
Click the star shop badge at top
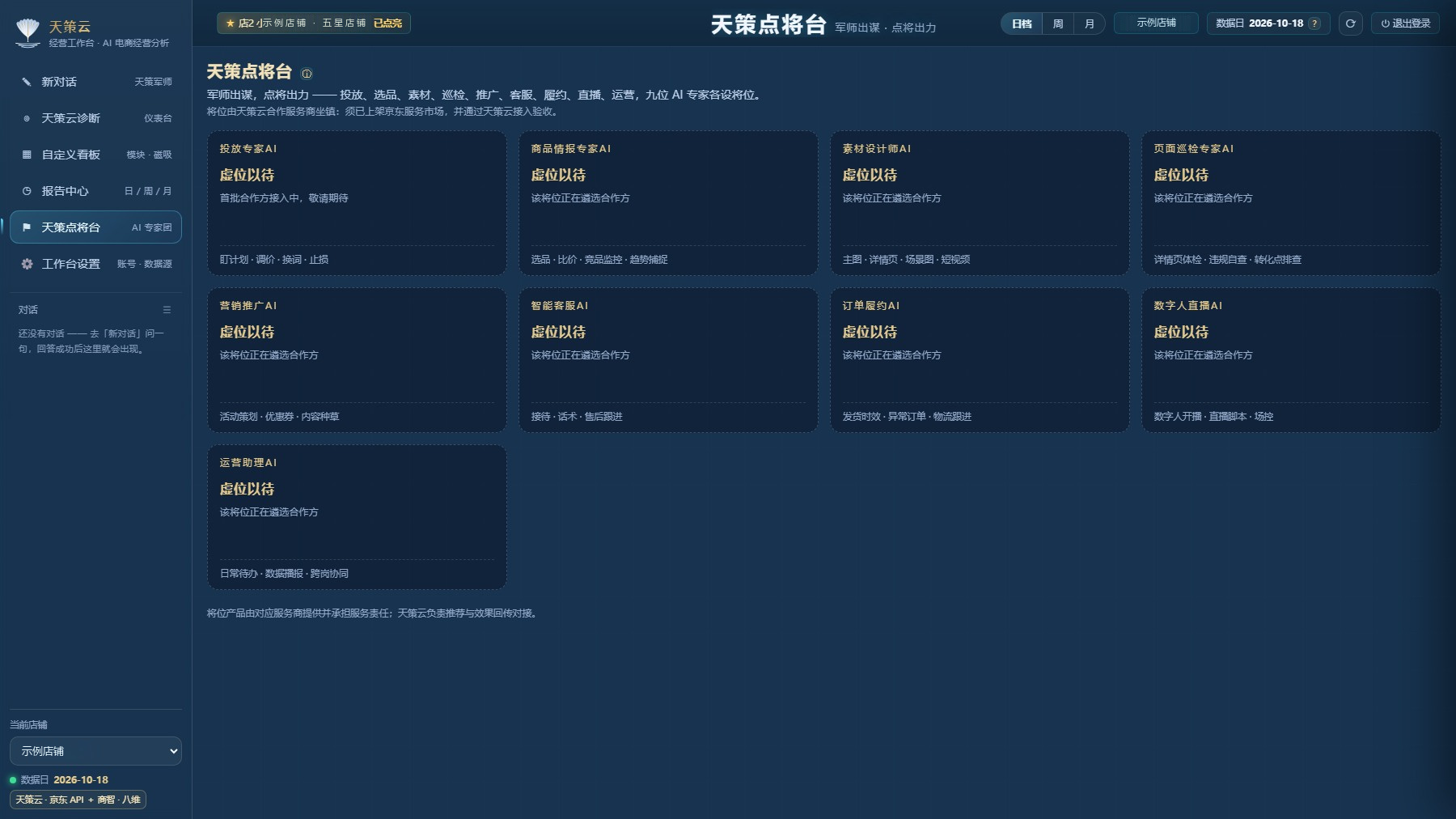[314, 23]
